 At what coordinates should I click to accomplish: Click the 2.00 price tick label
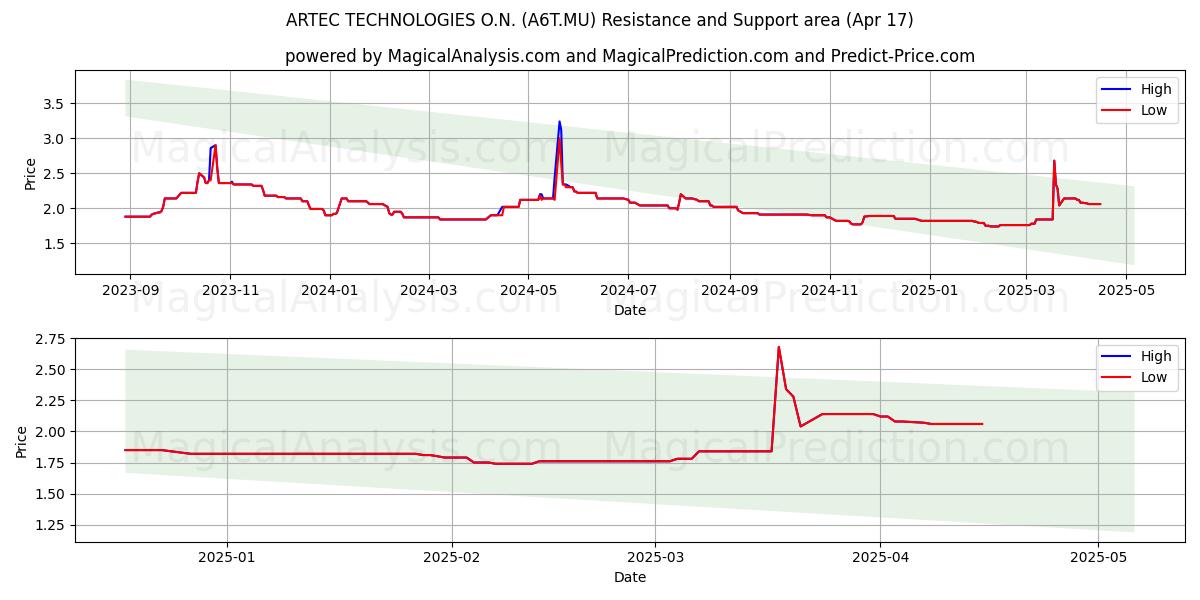tap(50, 432)
